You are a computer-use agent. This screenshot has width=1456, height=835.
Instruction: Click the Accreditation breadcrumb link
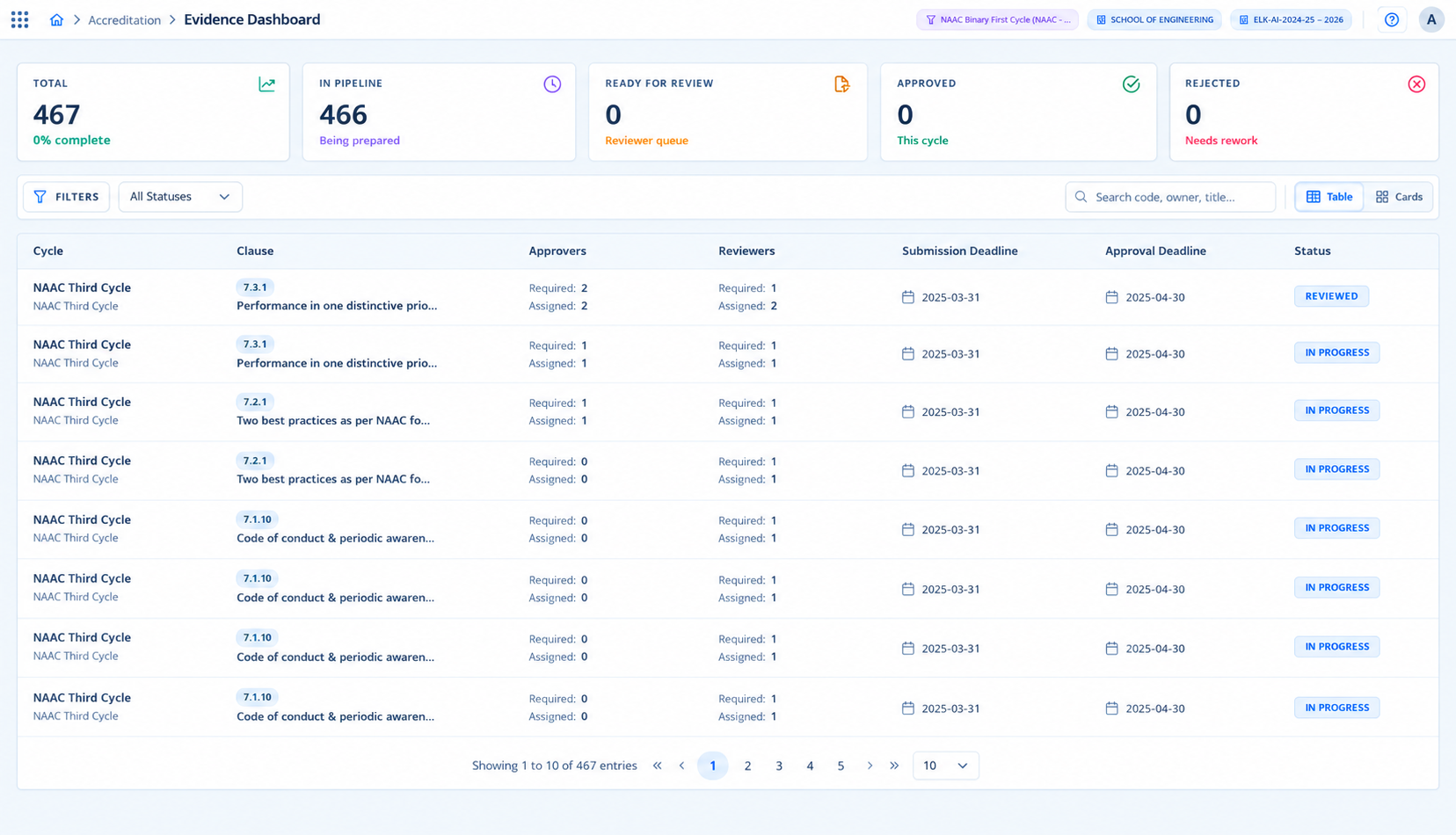[x=124, y=19]
